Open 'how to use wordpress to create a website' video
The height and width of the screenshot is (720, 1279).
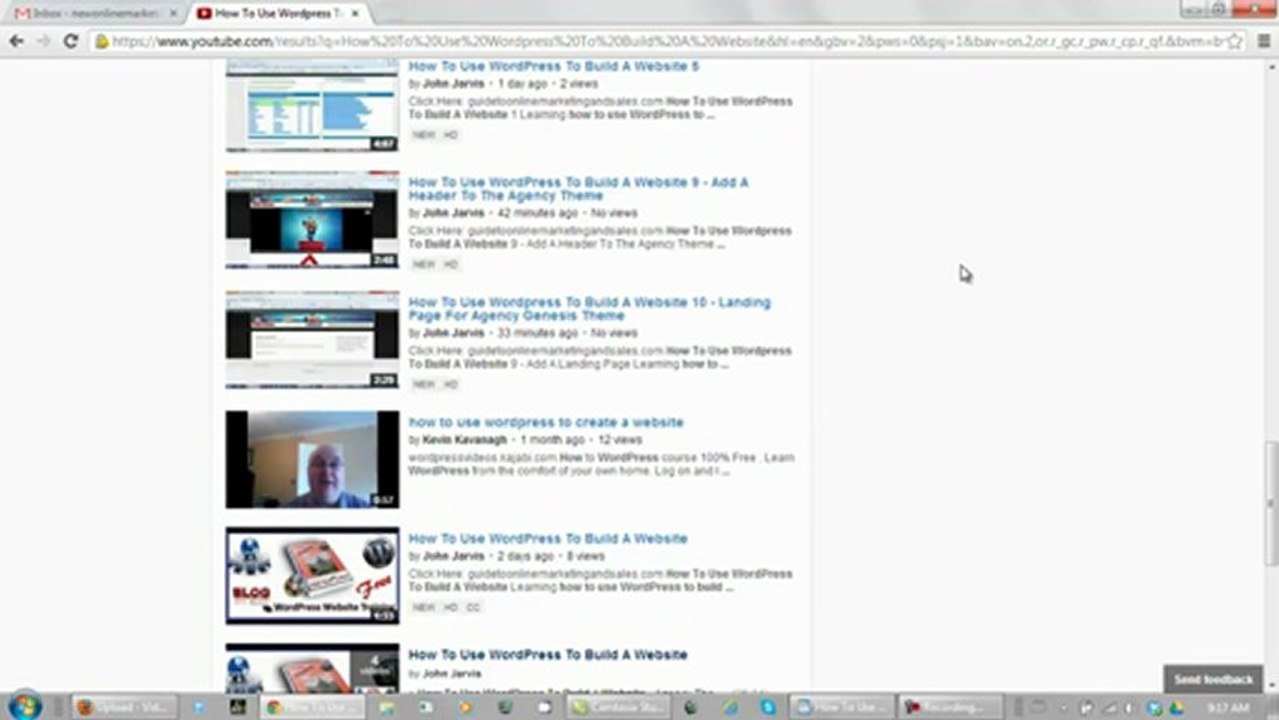[546, 422]
